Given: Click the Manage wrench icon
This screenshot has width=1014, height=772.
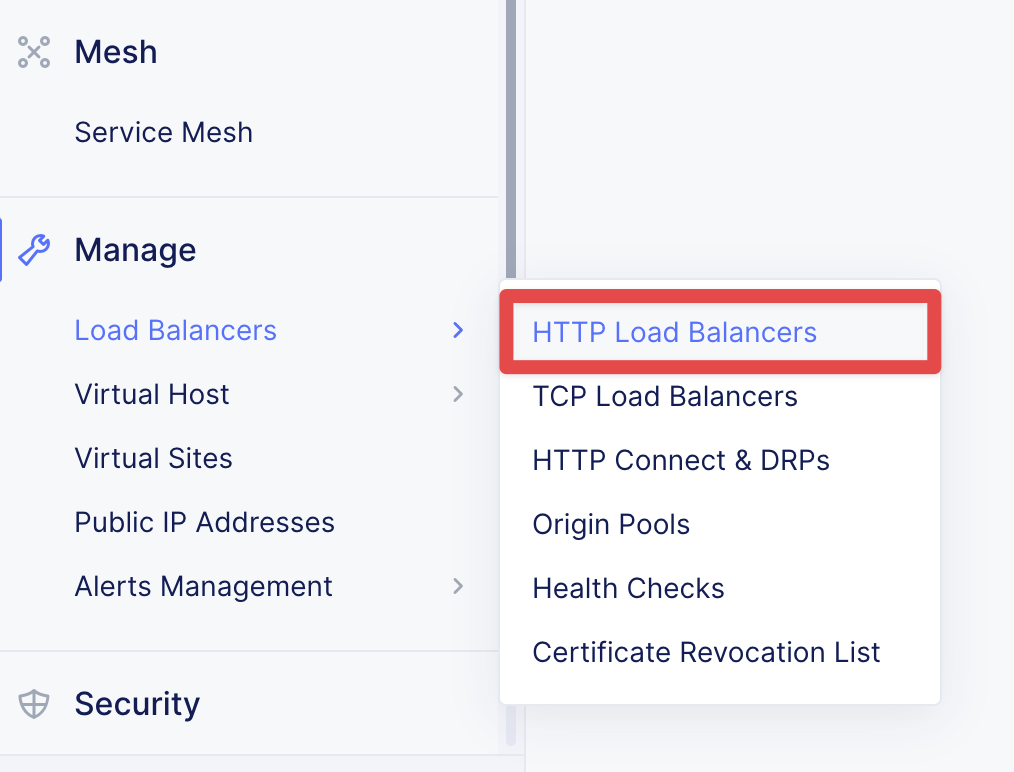Looking at the screenshot, I should tap(34, 250).
